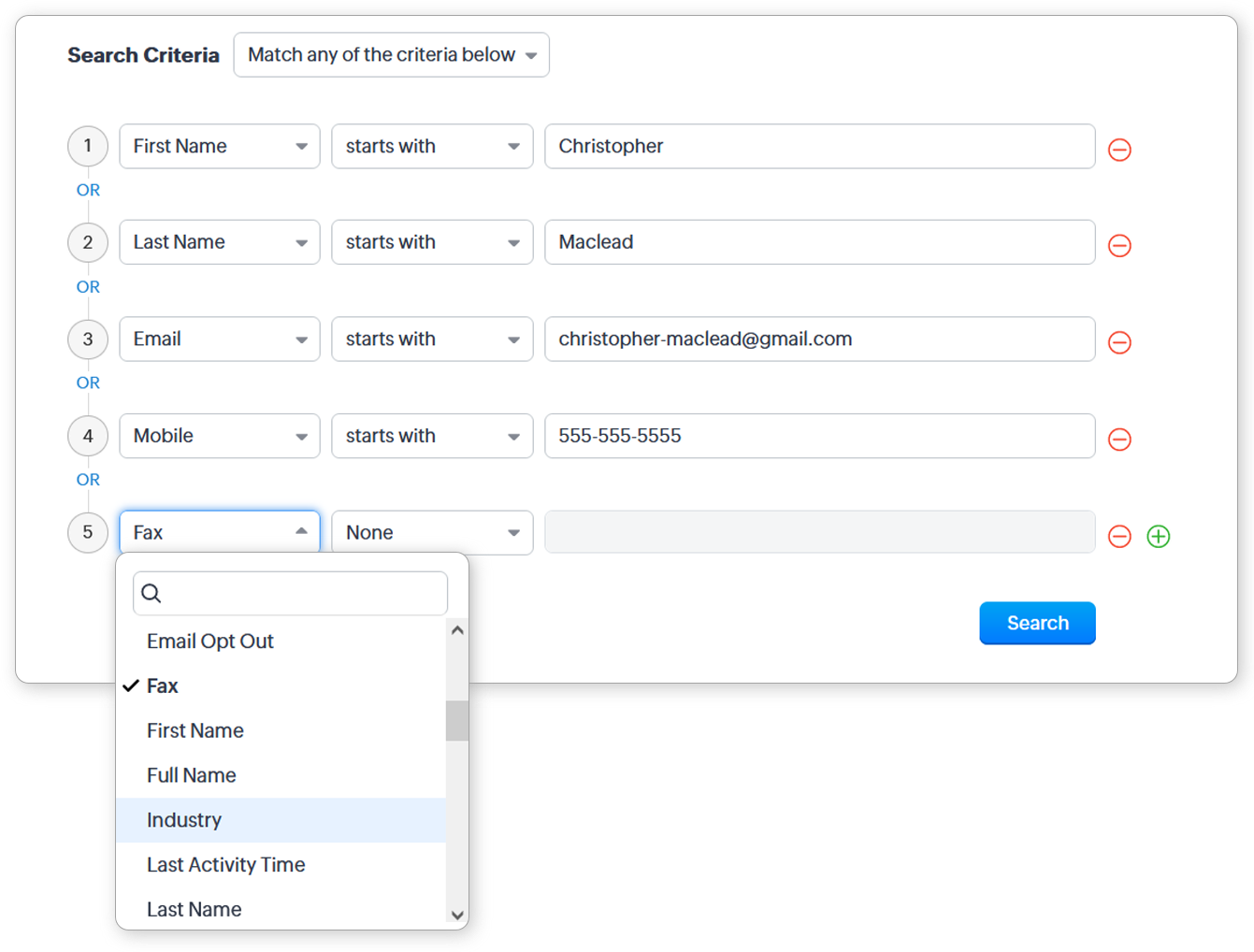Delete the Email criteria row
Screen dimensions: 1254x952
(1119, 343)
